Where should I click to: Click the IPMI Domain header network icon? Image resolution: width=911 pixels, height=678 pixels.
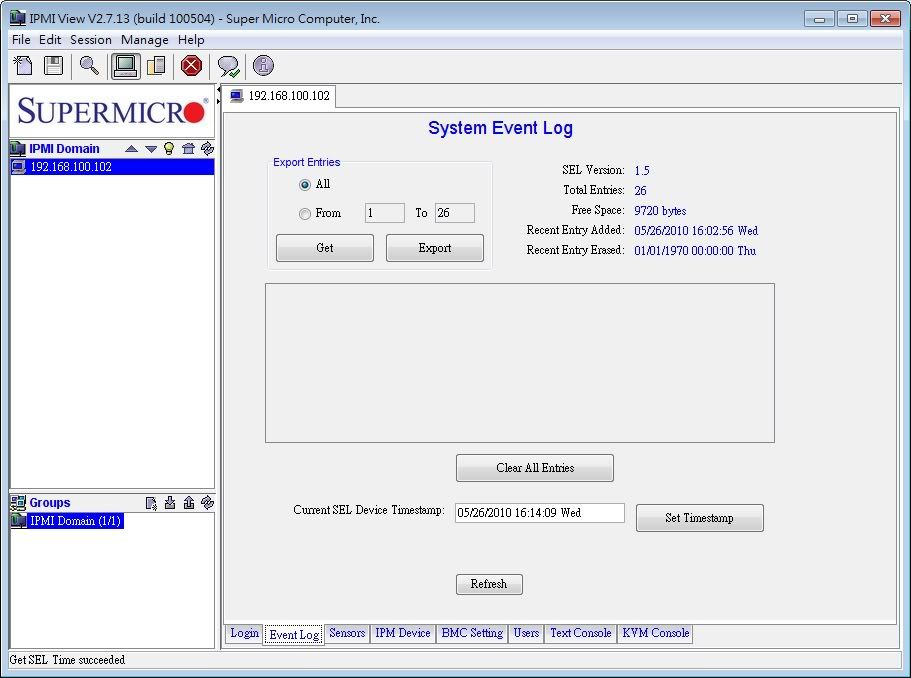pos(18,149)
